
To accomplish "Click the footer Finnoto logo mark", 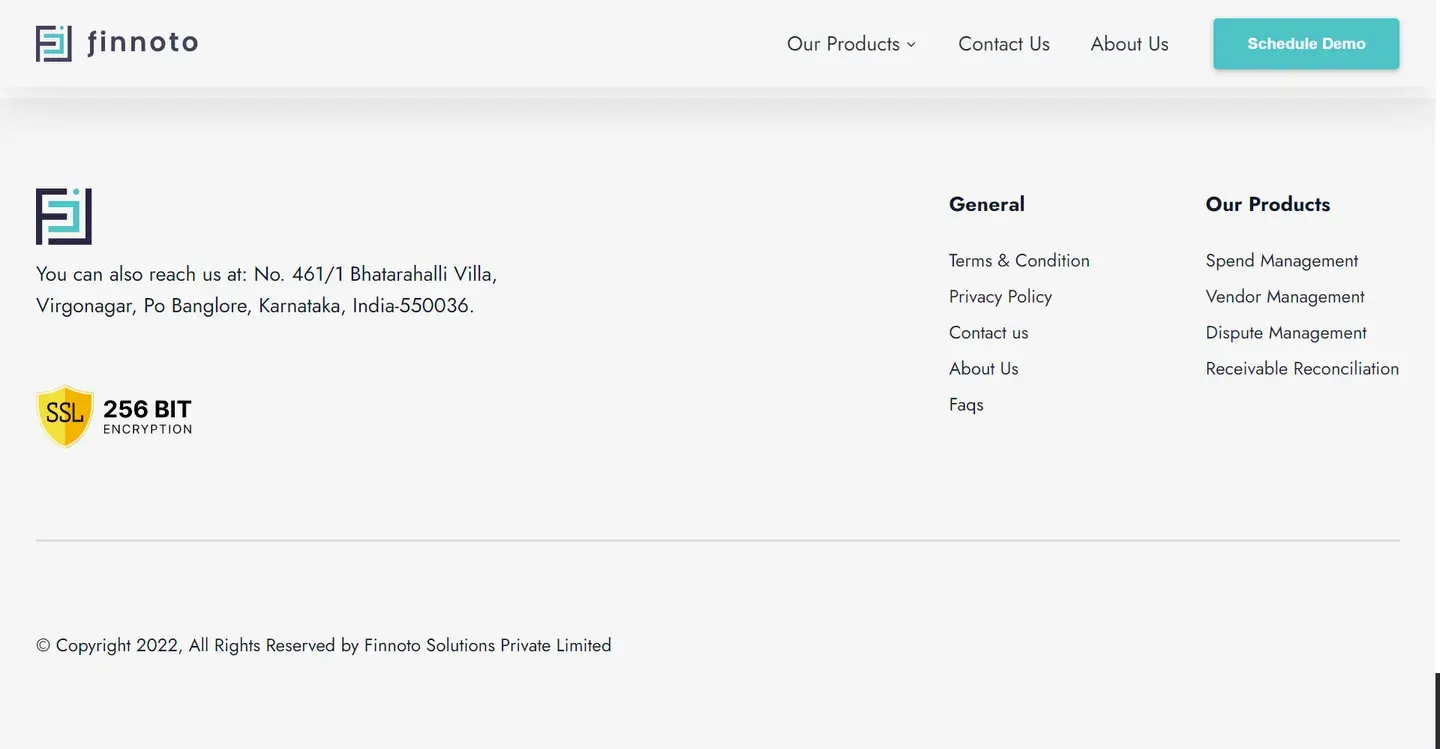I will point(64,216).
